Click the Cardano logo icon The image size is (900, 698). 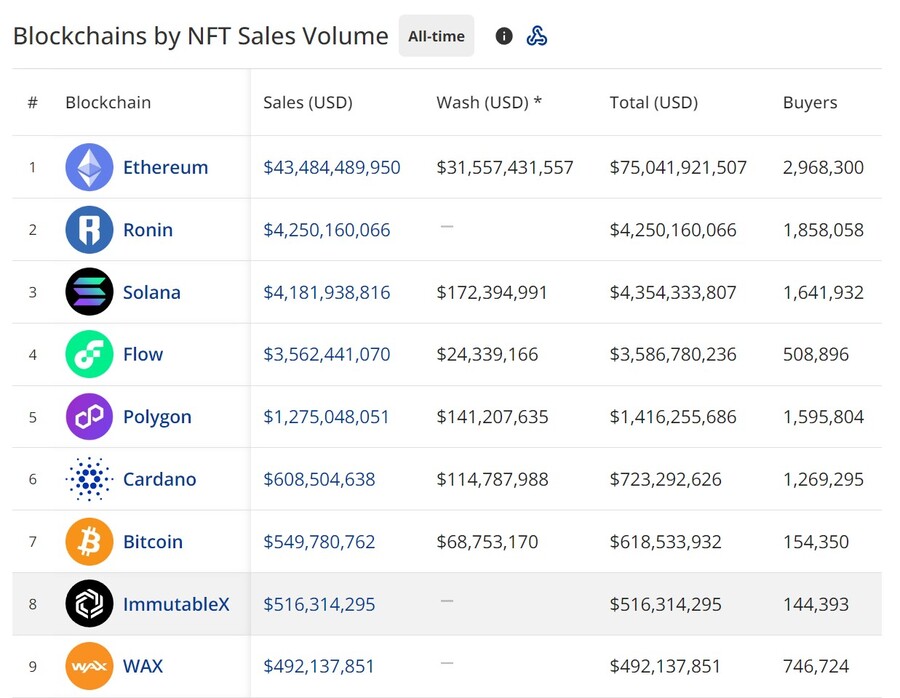click(89, 479)
